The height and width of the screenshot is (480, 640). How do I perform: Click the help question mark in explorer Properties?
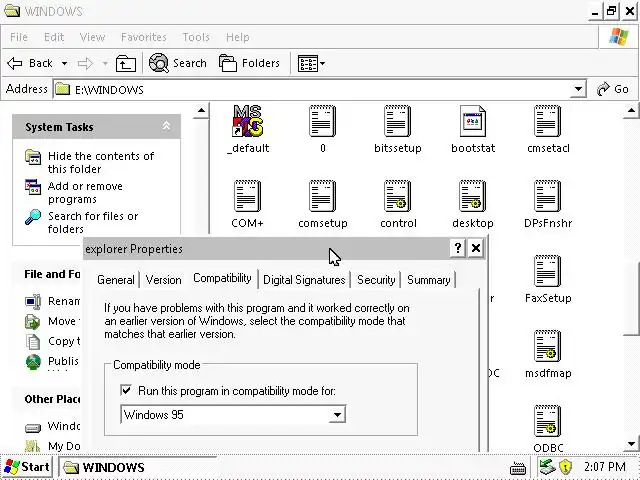[x=458, y=248]
